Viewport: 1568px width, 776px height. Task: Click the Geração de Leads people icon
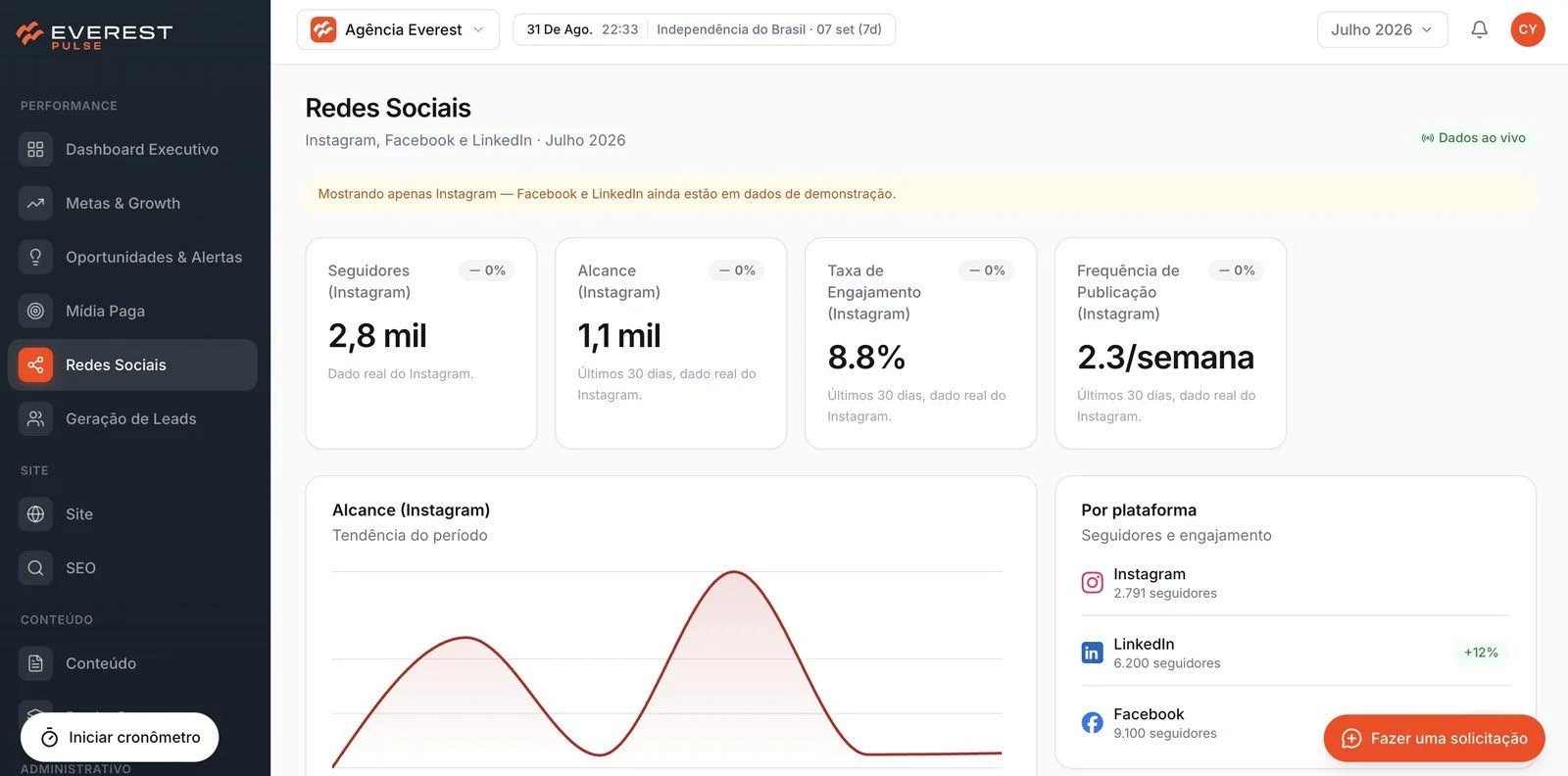pyautogui.click(x=35, y=418)
